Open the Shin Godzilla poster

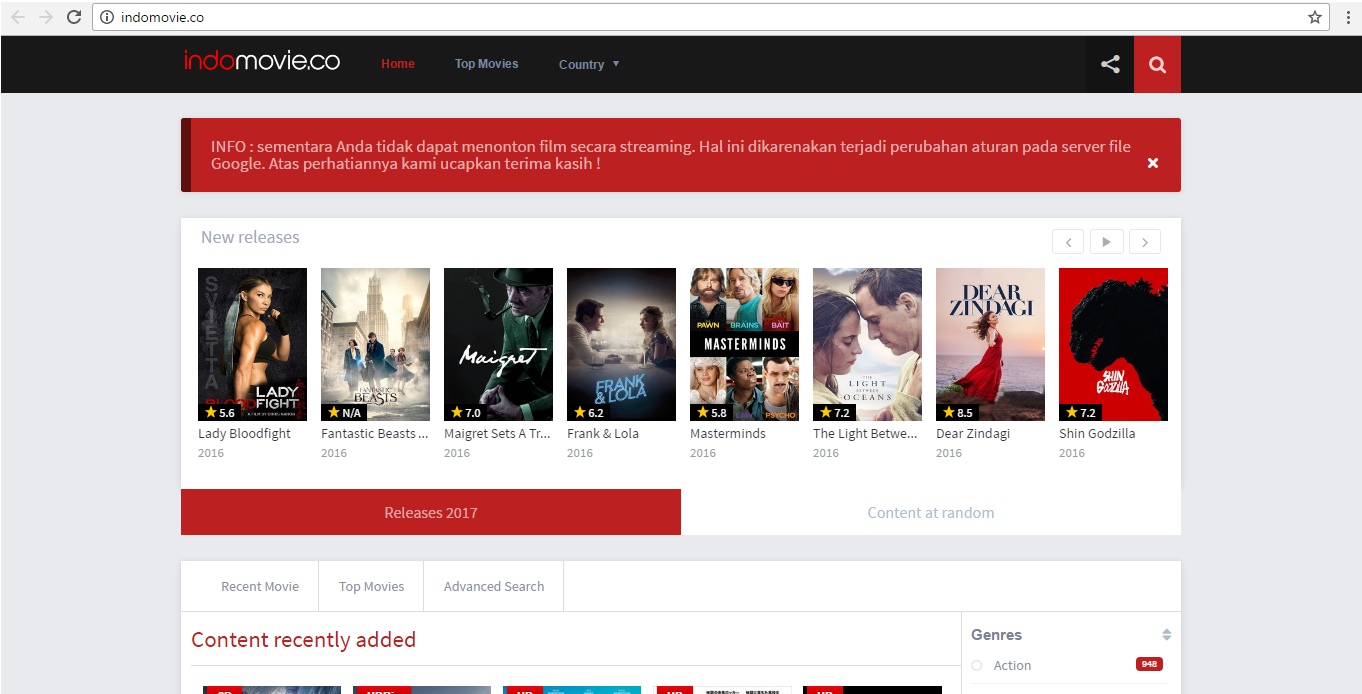pos(1113,344)
